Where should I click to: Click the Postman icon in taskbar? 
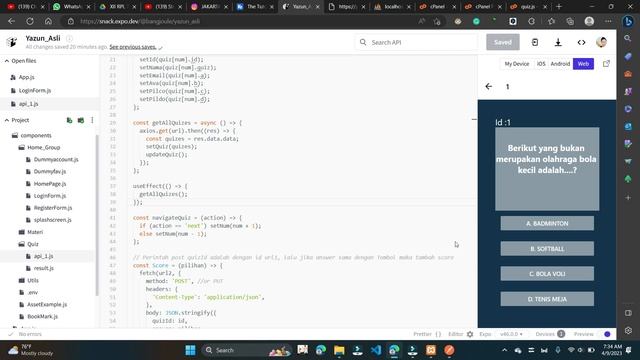click(x=449, y=350)
